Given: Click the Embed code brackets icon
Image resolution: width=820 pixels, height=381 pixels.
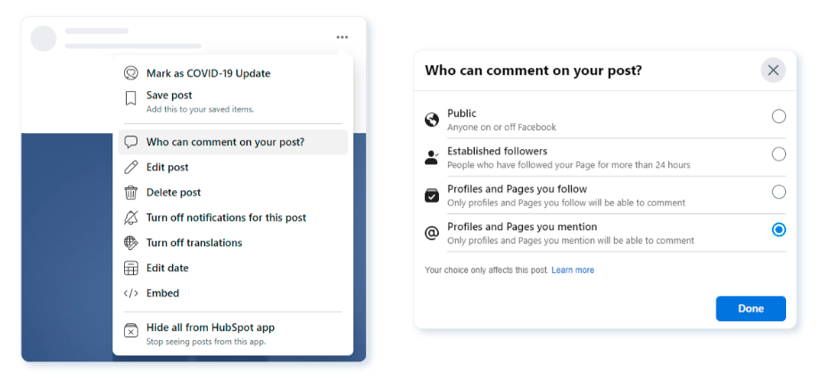Looking at the screenshot, I should pos(131,293).
